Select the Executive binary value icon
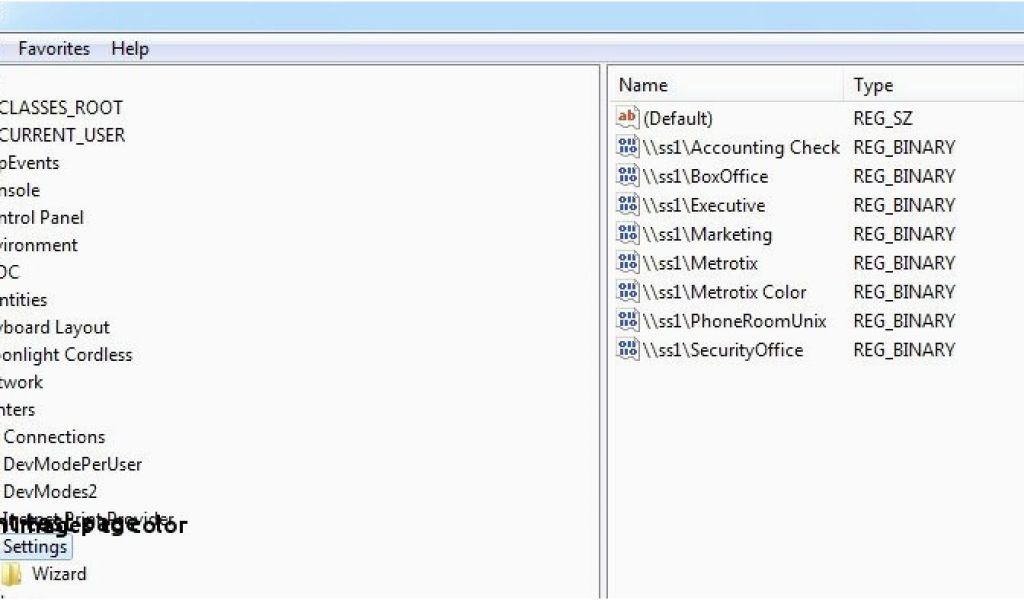 click(x=627, y=205)
